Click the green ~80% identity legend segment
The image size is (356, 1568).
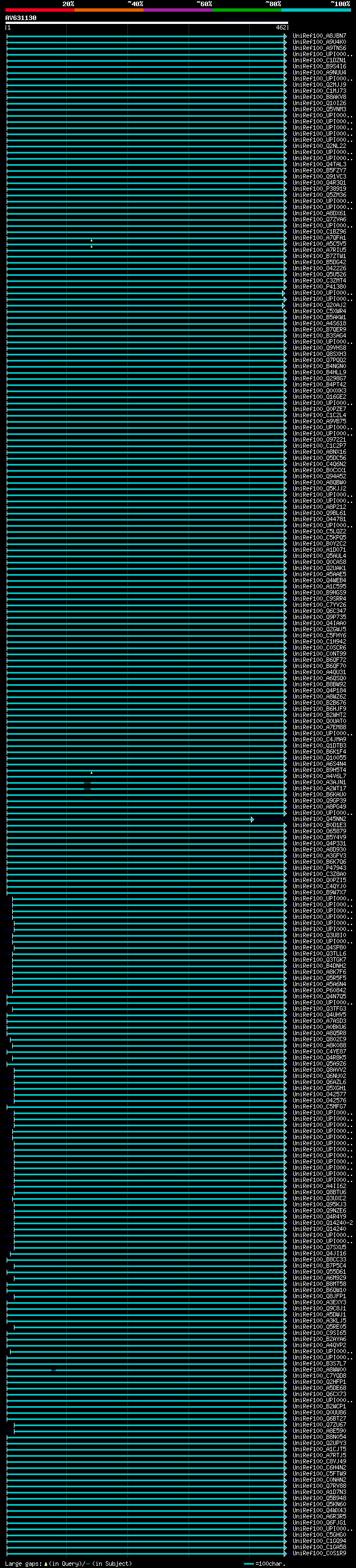[247, 10]
